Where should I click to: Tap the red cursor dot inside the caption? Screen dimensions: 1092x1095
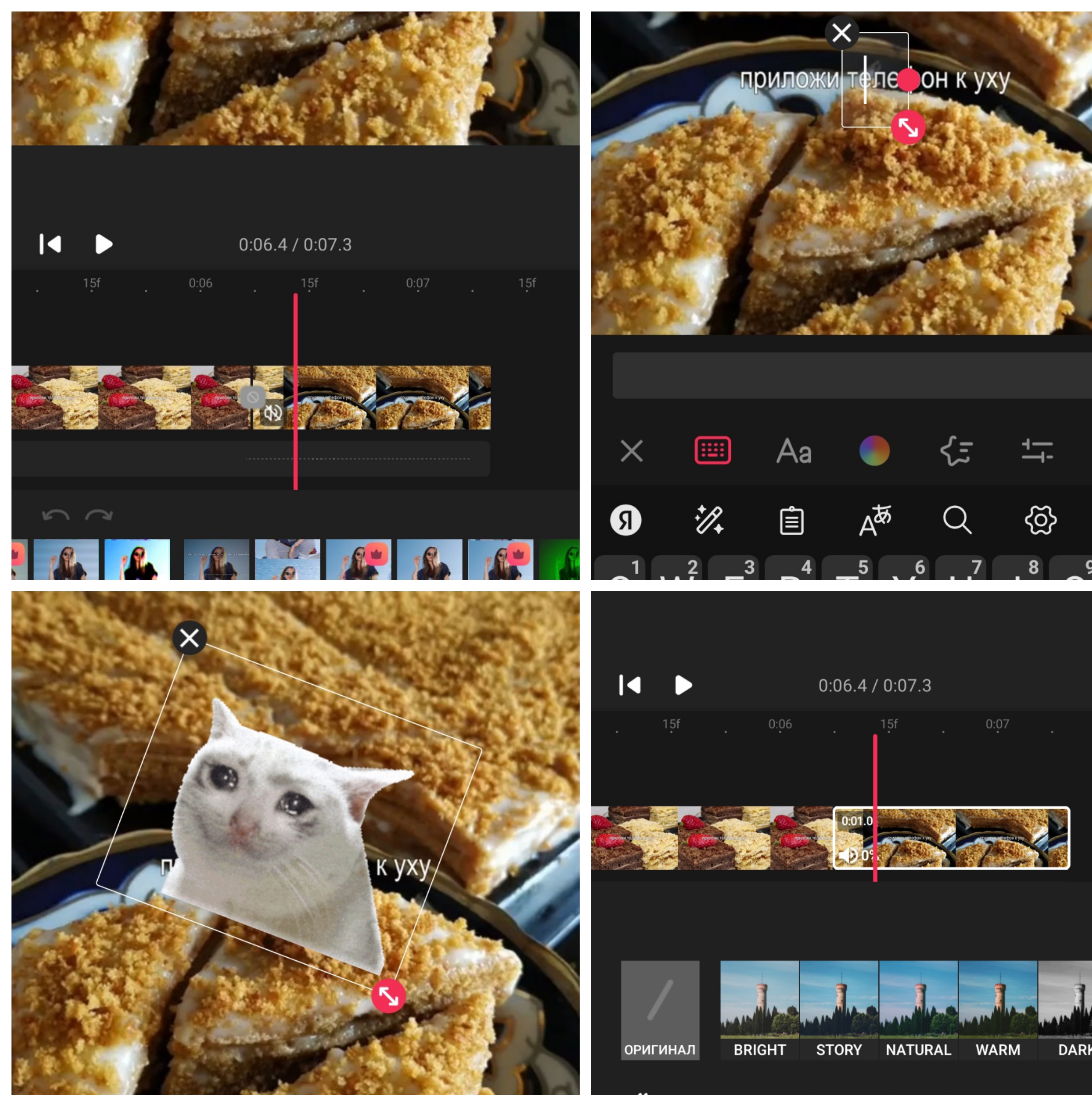pos(908,80)
